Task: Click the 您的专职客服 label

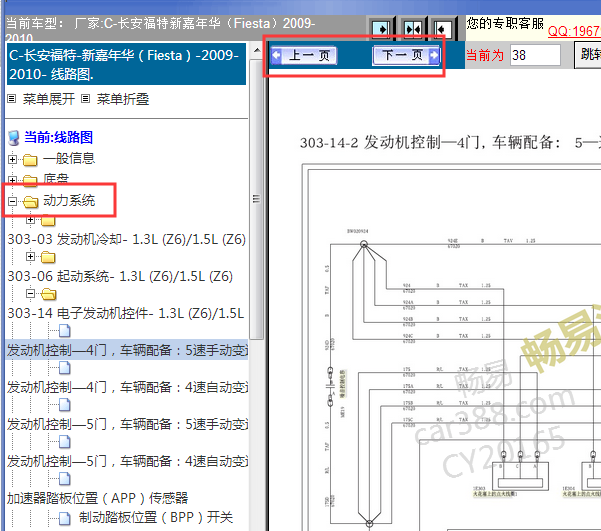Action: coord(505,23)
